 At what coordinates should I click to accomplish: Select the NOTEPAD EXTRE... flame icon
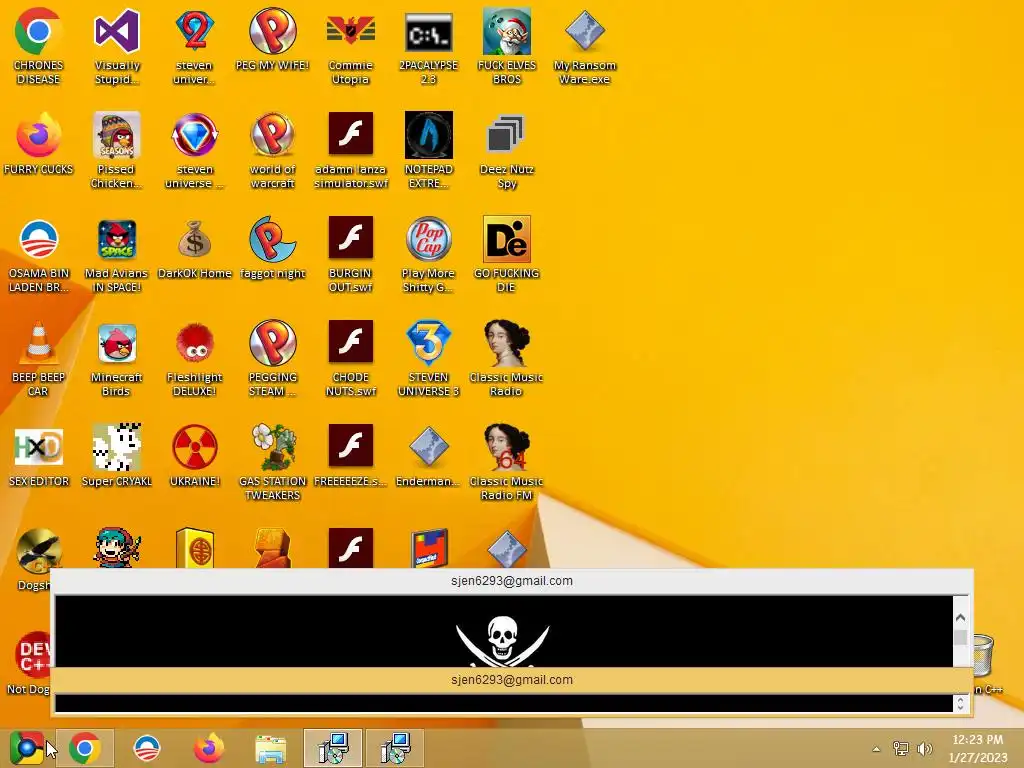(x=428, y=135)
